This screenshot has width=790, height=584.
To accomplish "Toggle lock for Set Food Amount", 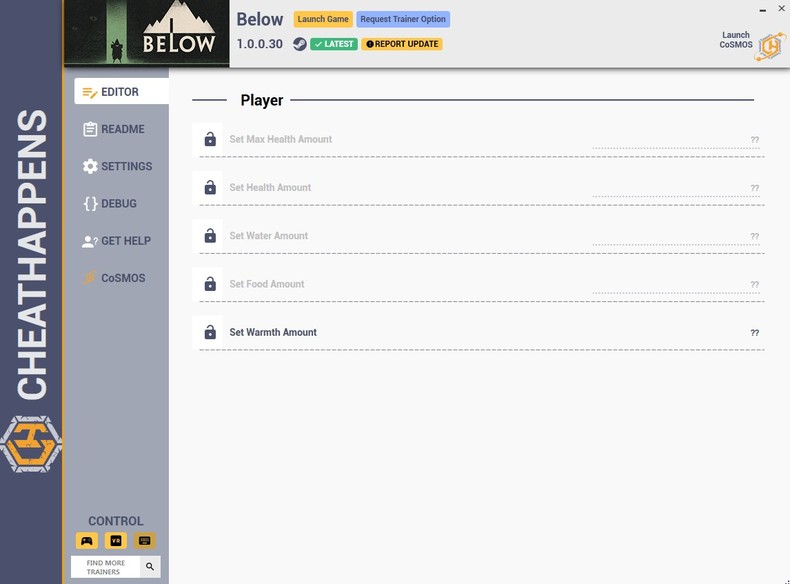I will pos(210,284).
